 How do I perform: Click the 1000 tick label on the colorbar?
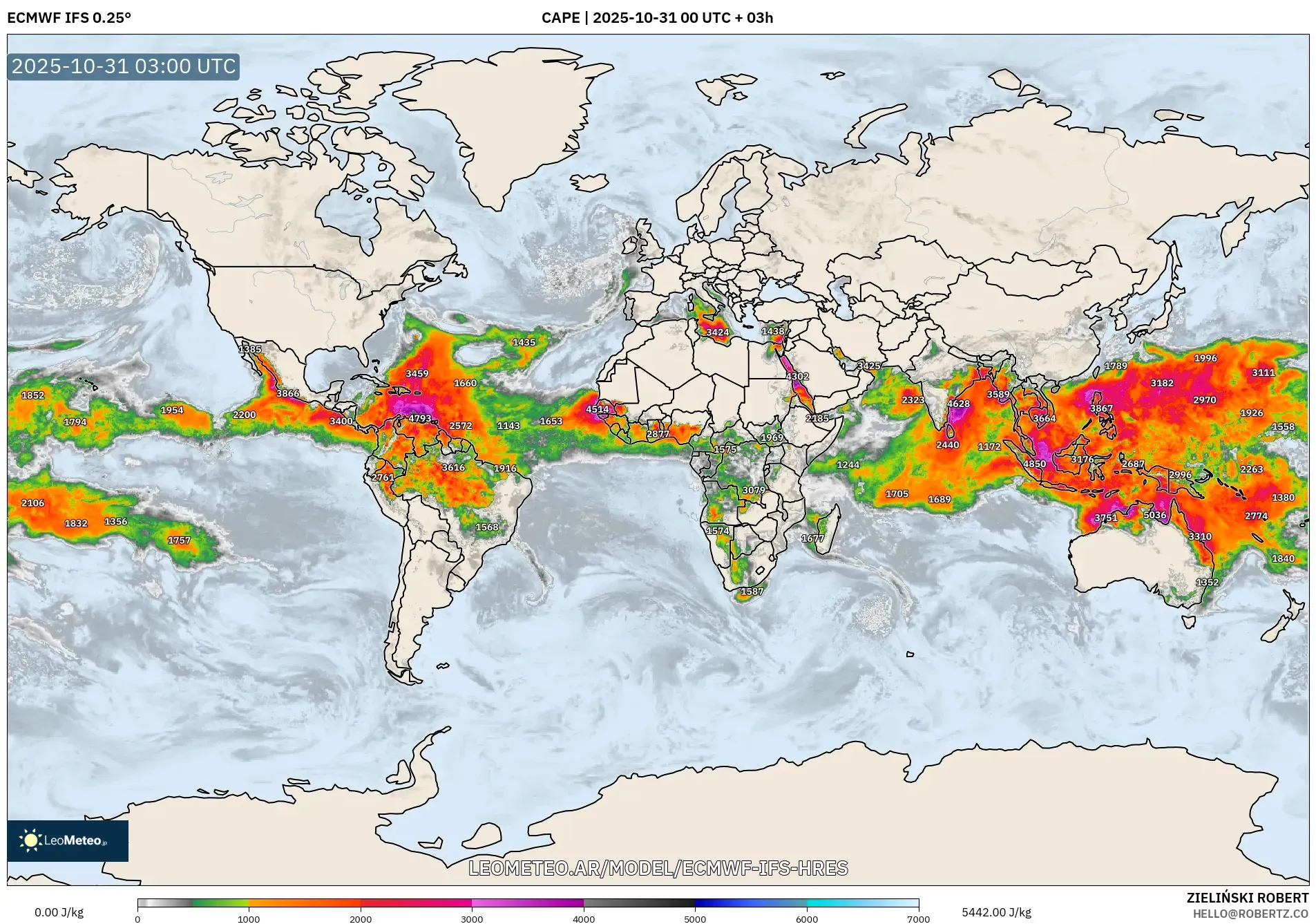pyautogui.click(x=250, y=919)
